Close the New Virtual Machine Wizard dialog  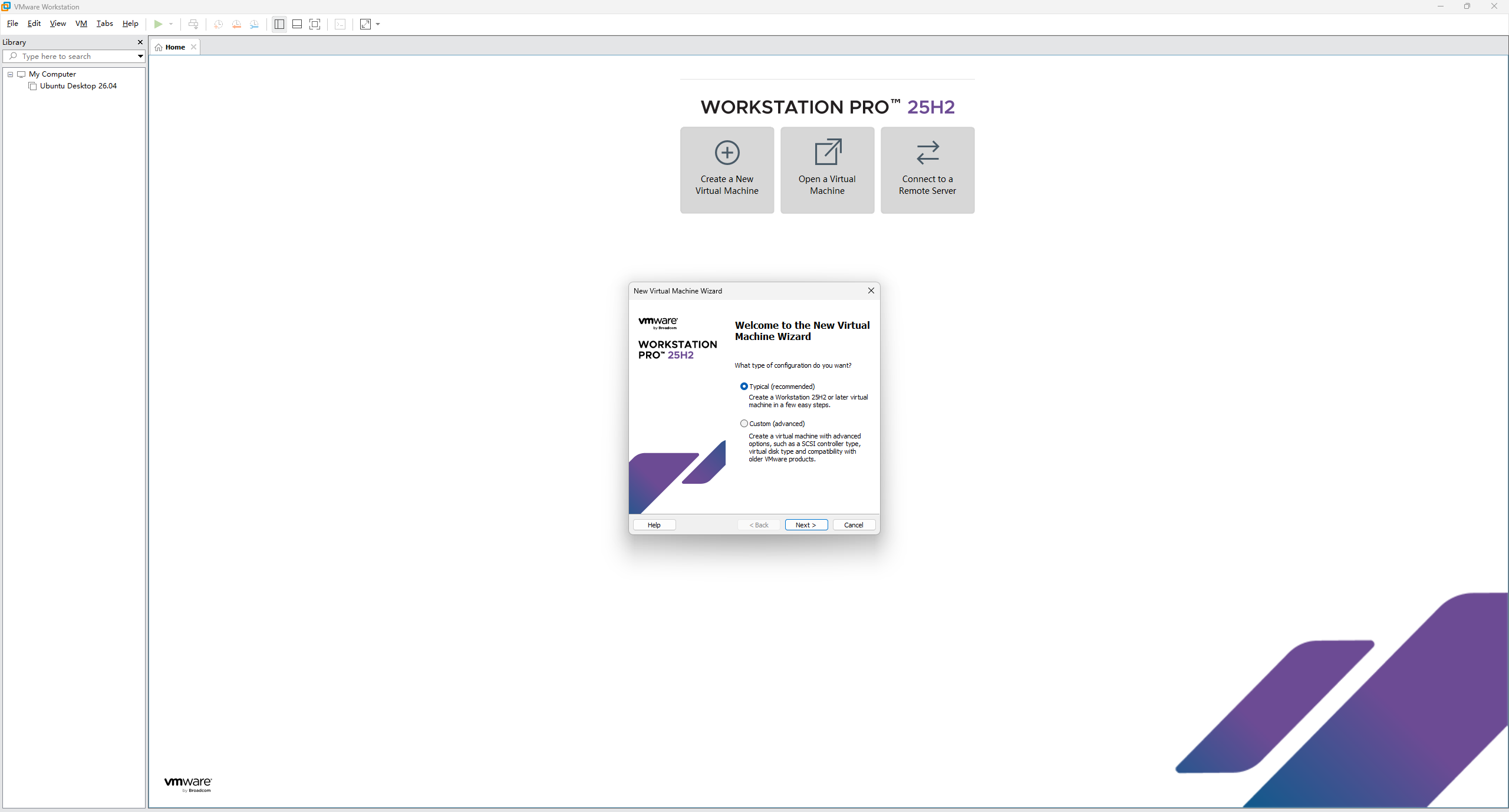coord(871,291)
